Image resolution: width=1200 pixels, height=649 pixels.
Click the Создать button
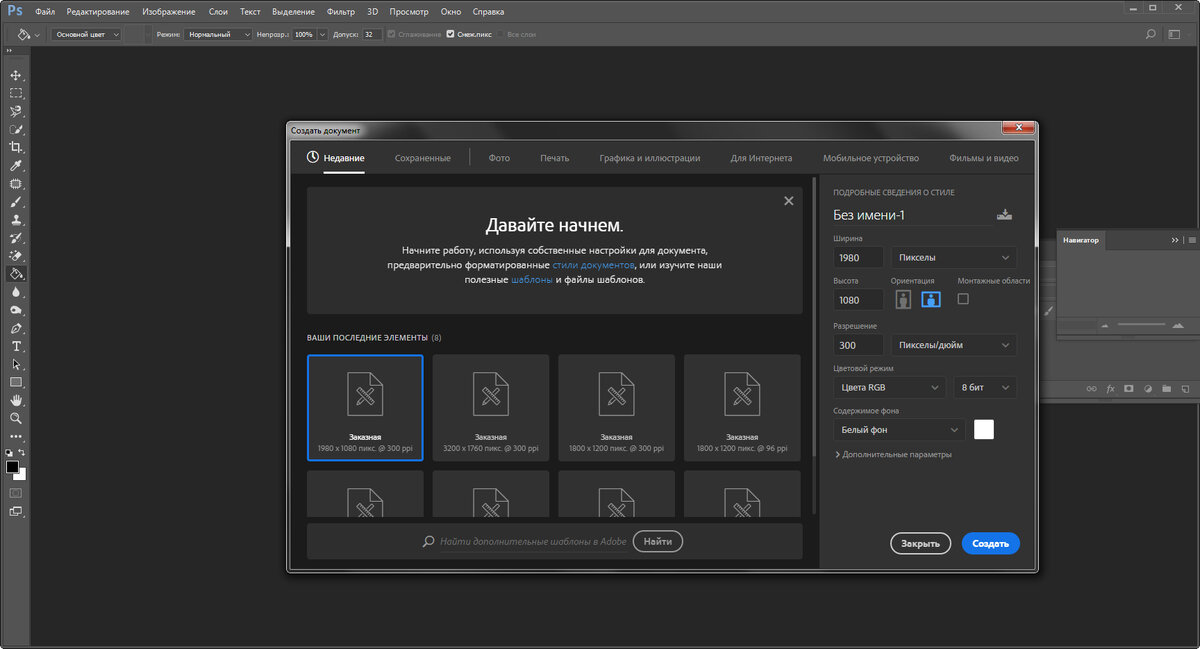tap(991, 543)
